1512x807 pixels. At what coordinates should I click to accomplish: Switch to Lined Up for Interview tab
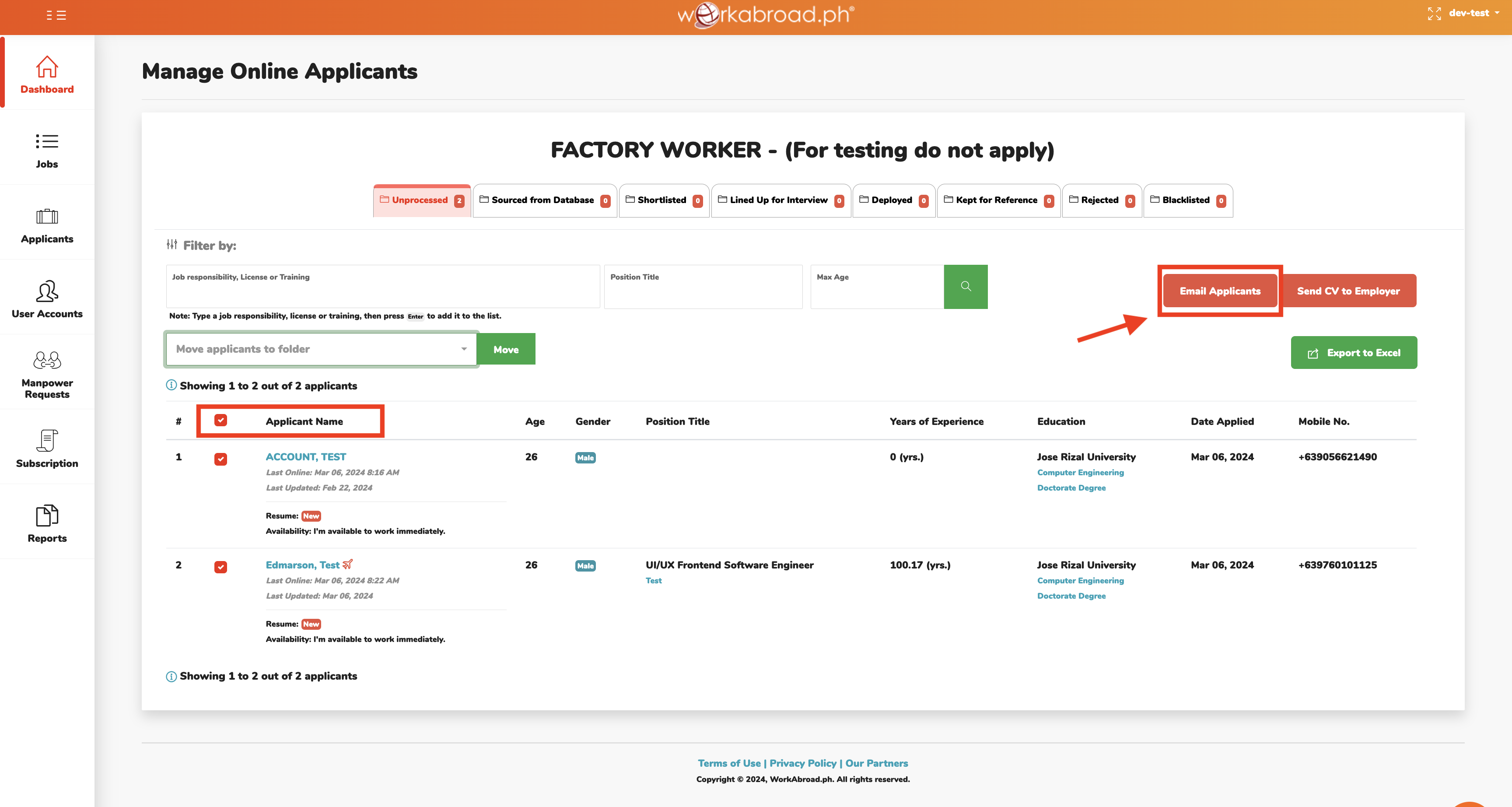coord(780,200)
